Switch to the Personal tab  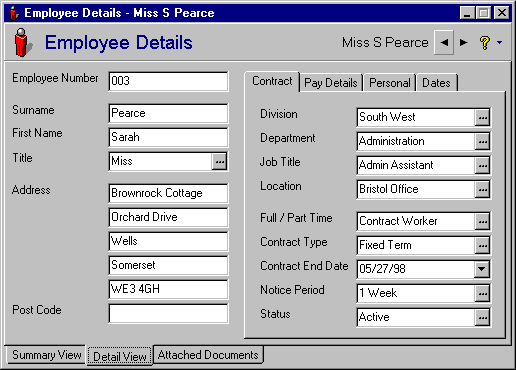(390, 83)
